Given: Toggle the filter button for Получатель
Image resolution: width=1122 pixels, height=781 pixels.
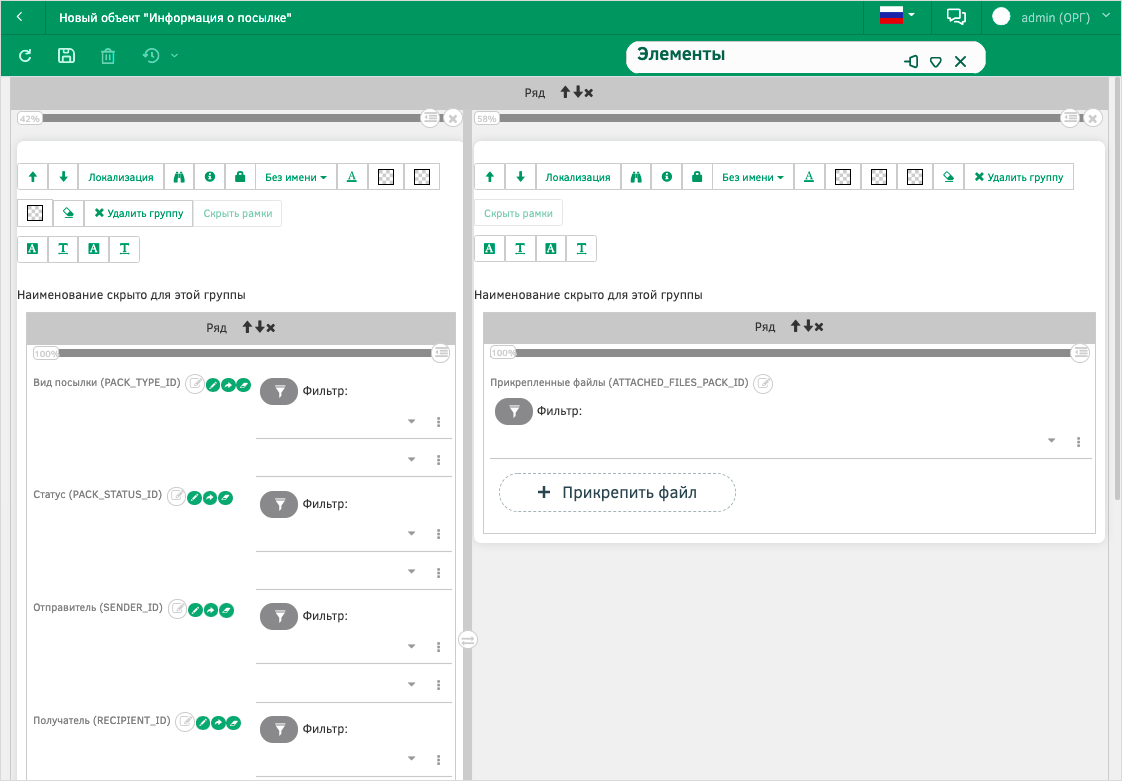Looking at the screenshot, I should click(x=278, y=729).
